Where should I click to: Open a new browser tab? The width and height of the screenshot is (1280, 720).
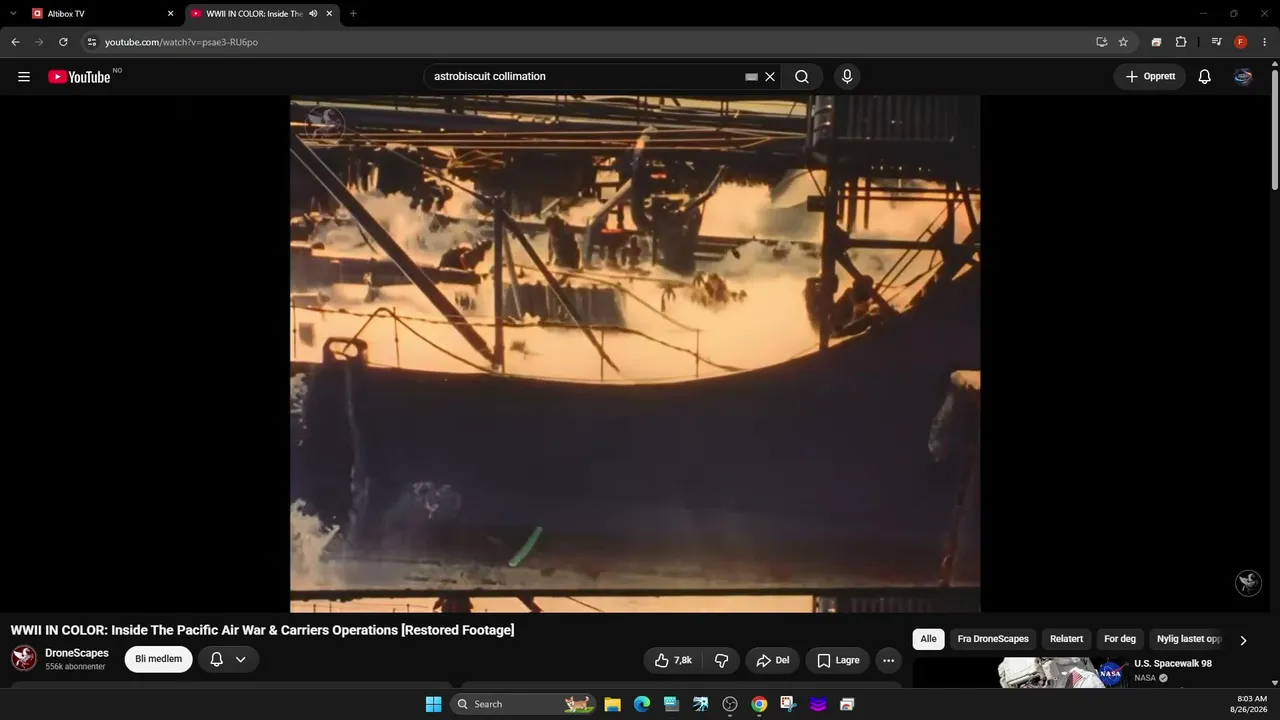coord(353,14)
